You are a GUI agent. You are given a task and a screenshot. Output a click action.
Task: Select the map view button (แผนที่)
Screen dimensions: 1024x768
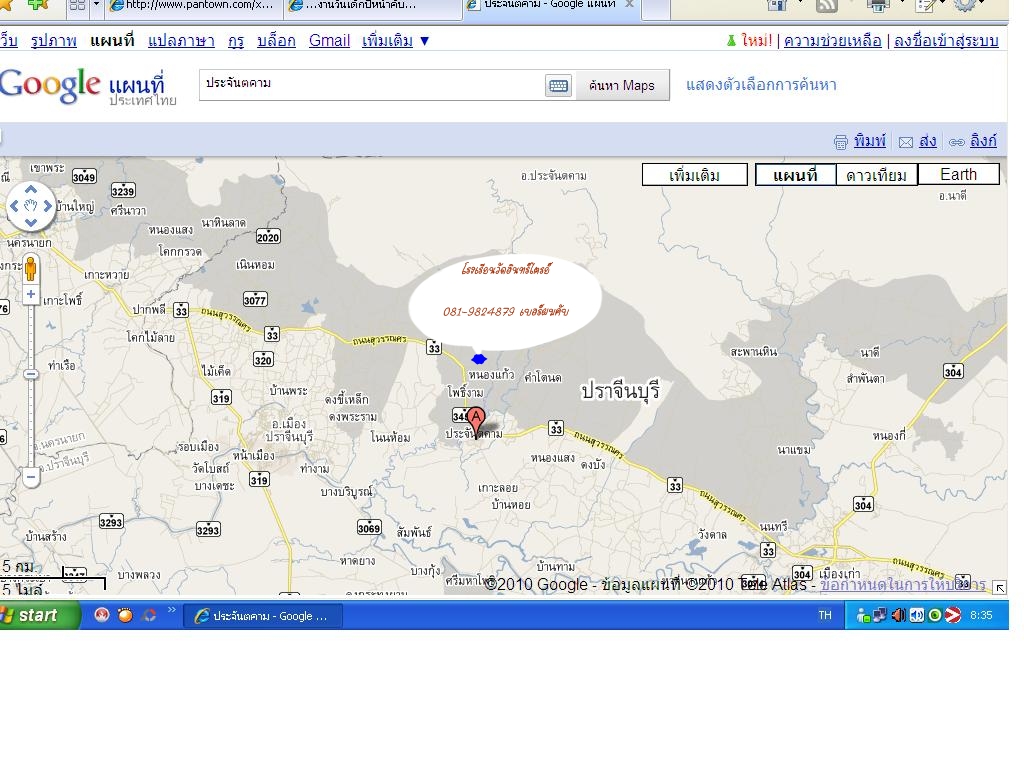point(795,175)
